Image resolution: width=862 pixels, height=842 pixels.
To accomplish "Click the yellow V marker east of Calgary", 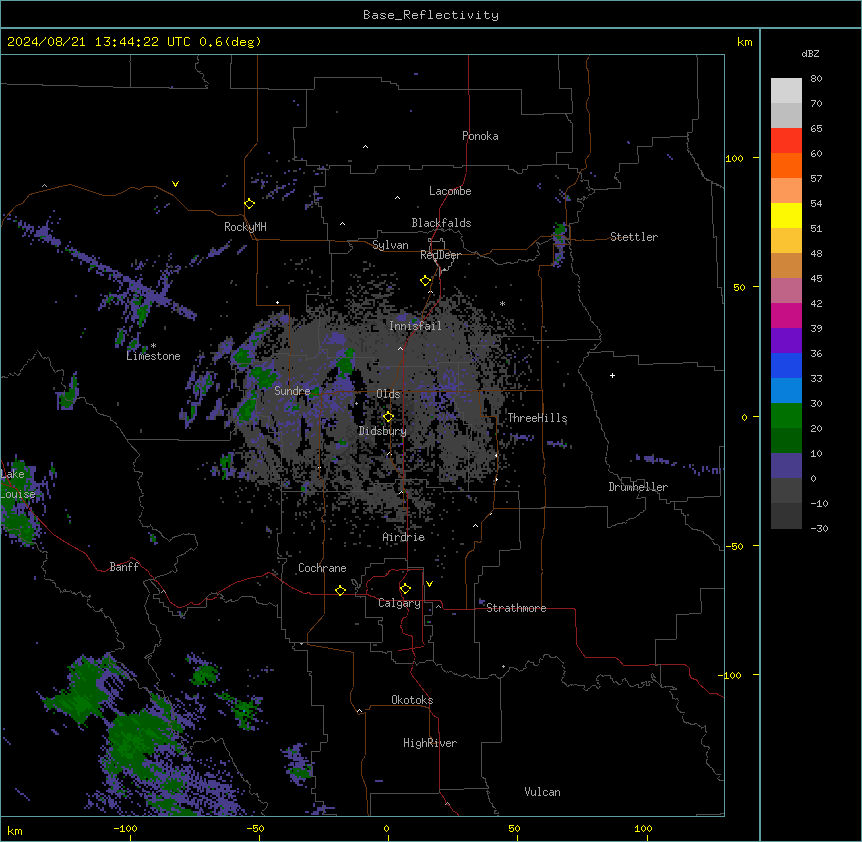I will [x=429, y=584].
